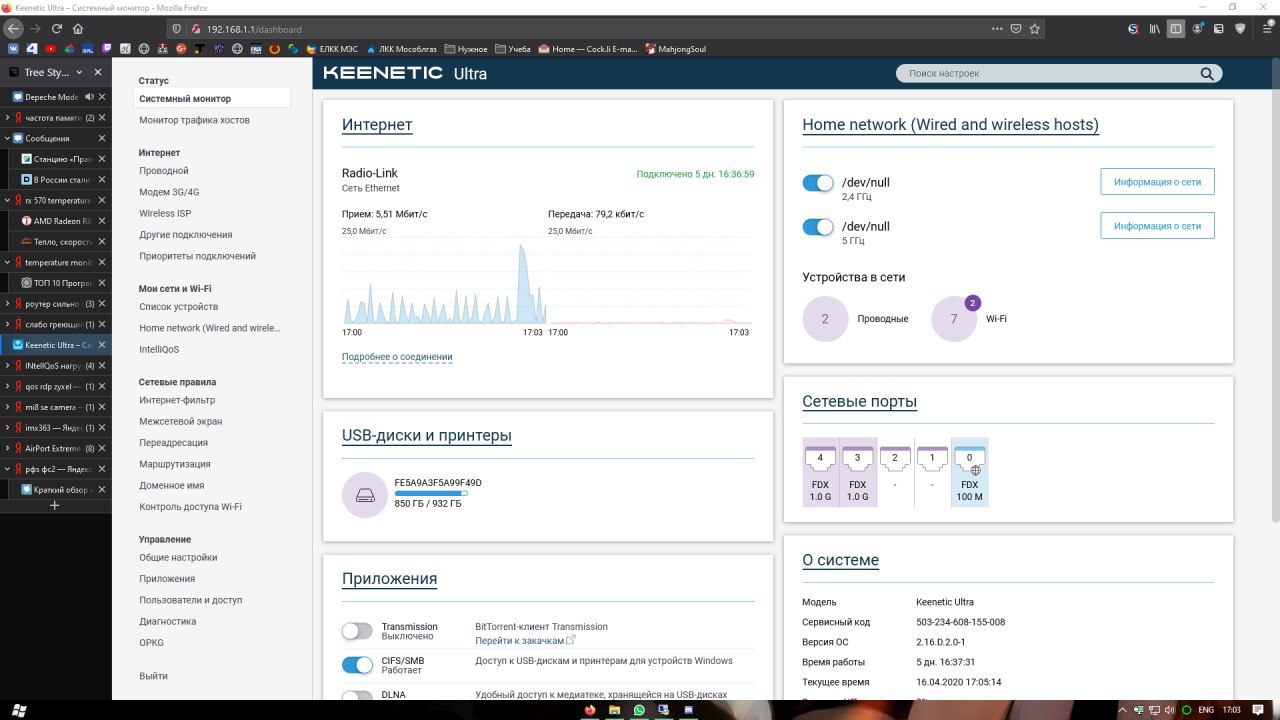The image size is (1280, 720).
Task: Open Firefox from the Windows taskbar
Action: (x=590, y=710)
